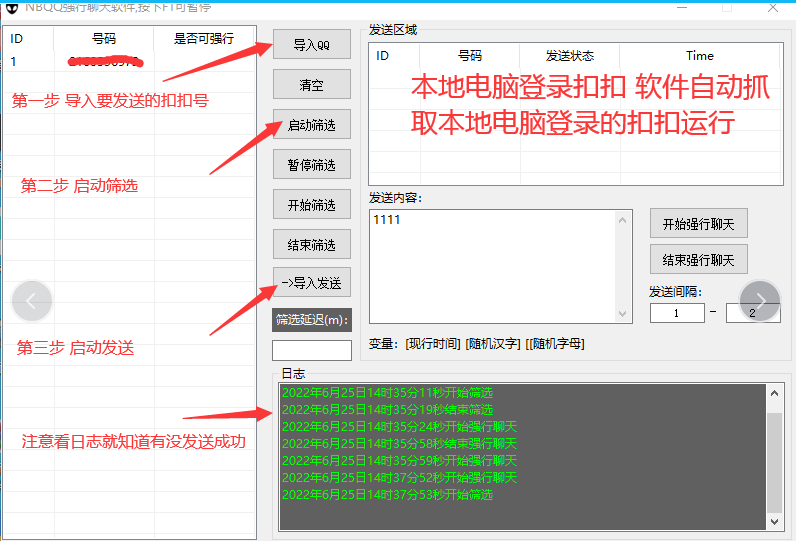Screen dimensions: 796x541
Task: Click ID column header in left list
Action: 28,39
